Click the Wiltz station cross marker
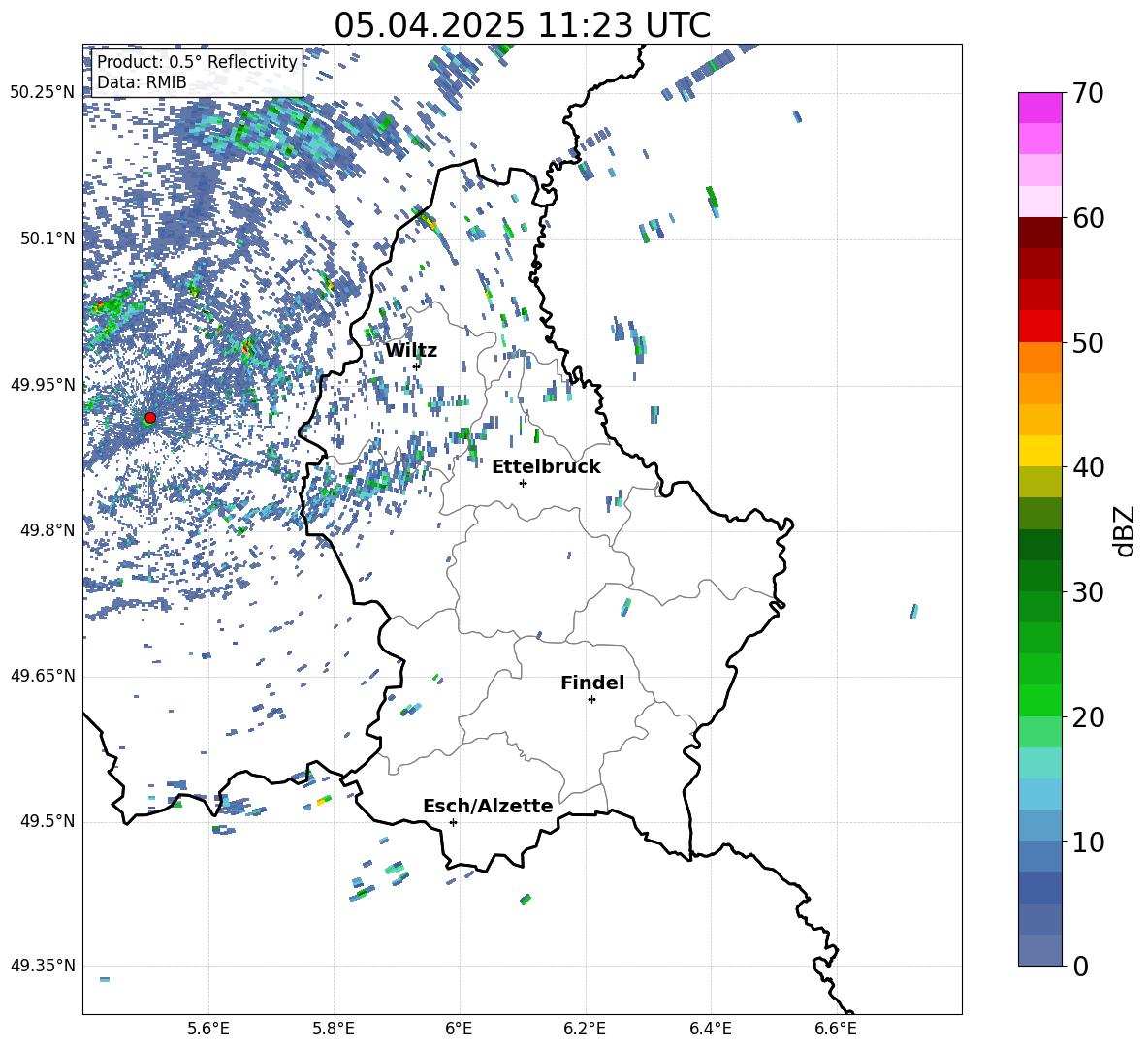This screenshot has height=1048, width=1148. (416, 366)
